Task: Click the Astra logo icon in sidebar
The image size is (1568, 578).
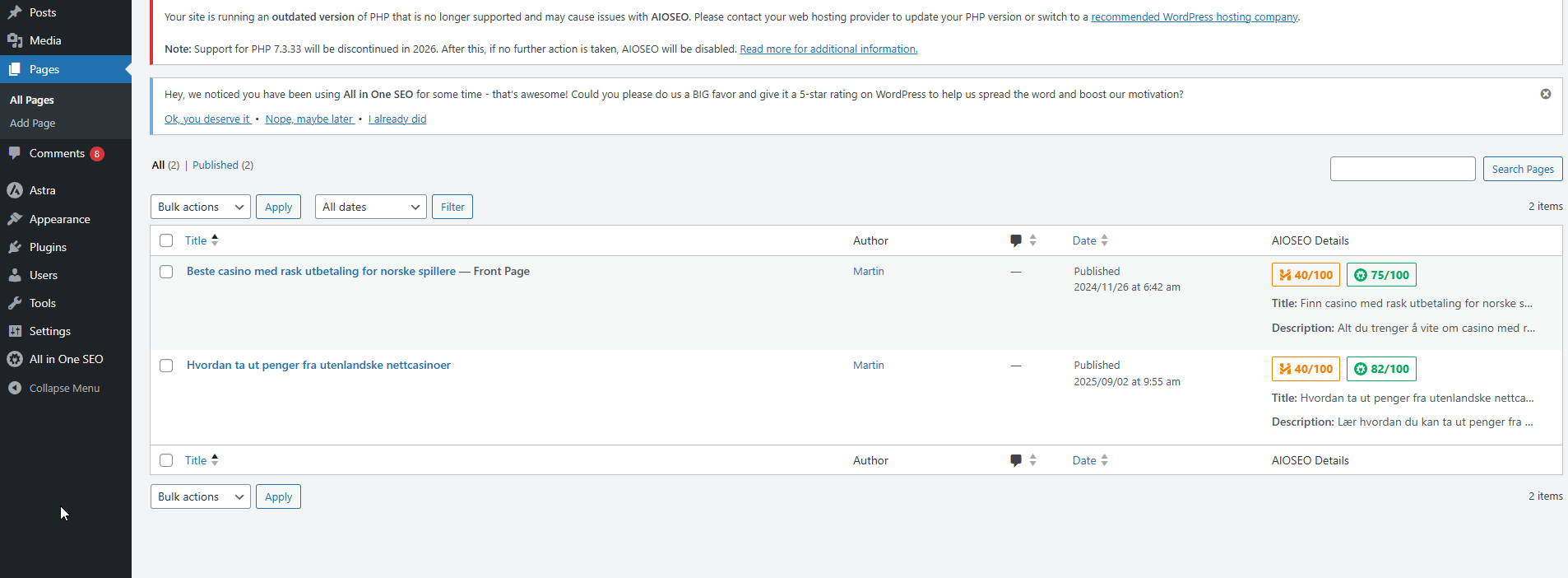Action: tap(15, 190)
